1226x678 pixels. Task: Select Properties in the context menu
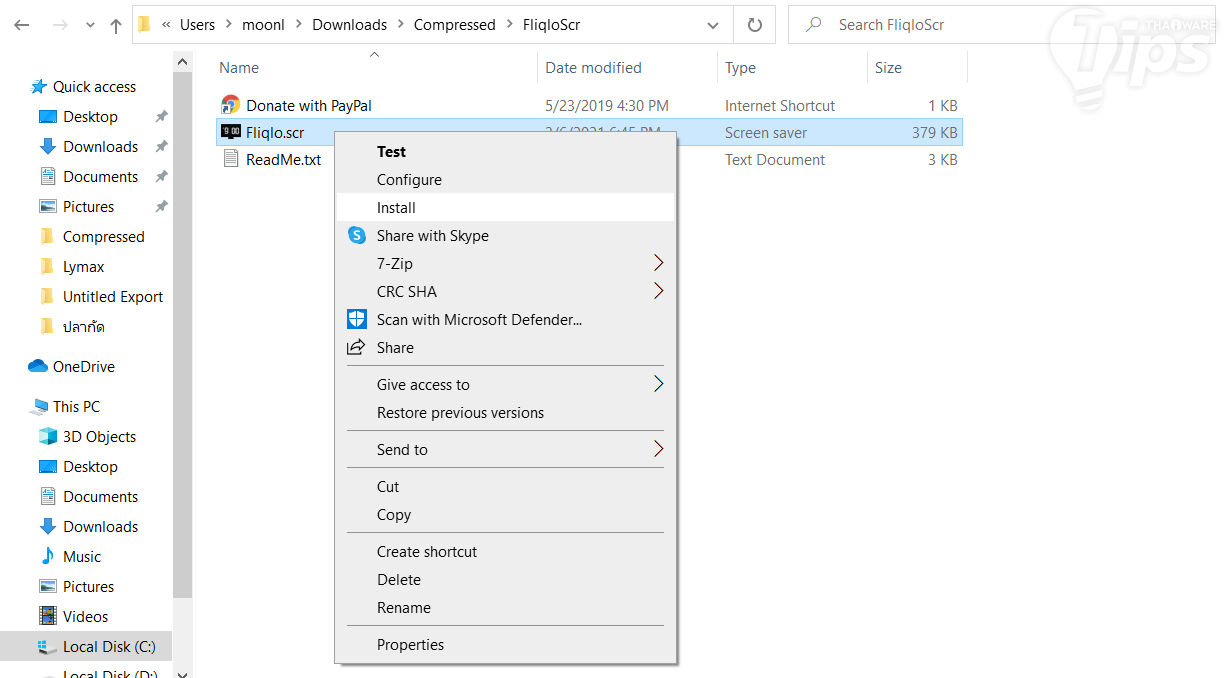[x=410, y=645]
